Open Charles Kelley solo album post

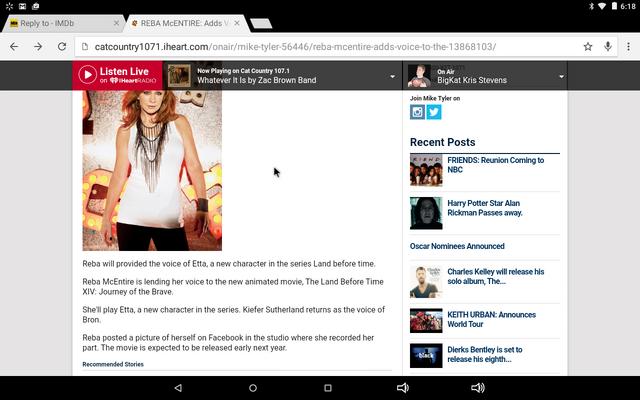[x=496, y=276]
